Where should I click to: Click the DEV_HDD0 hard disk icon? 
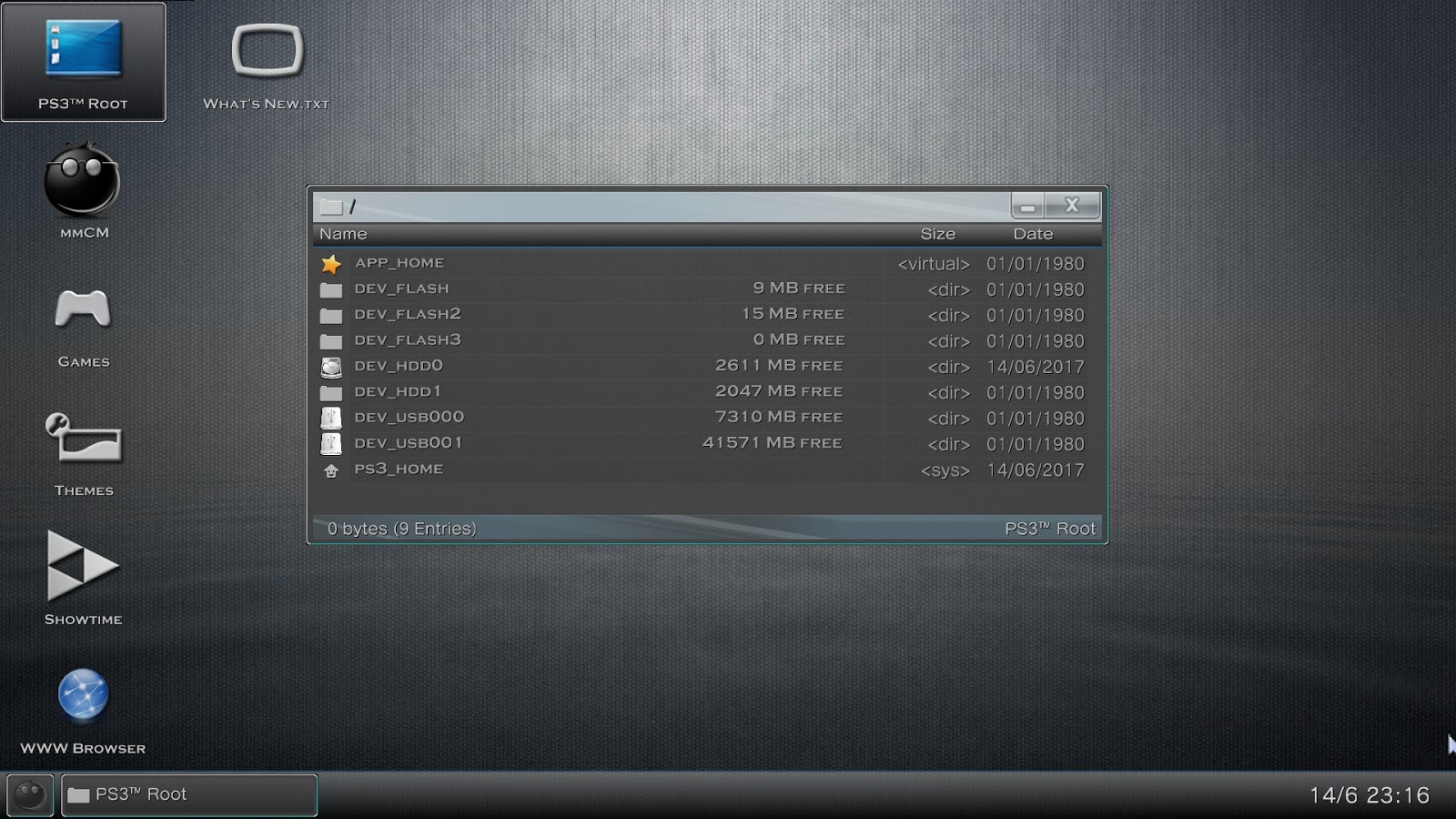(x=331, y=367)
